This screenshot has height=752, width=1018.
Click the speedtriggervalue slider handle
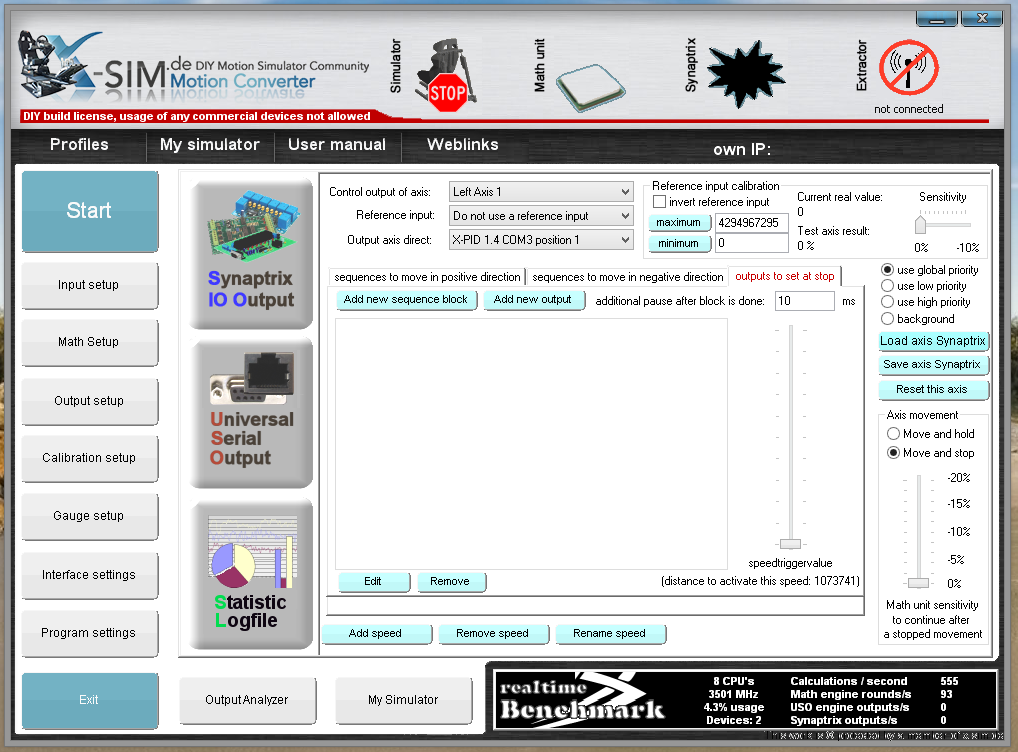click(790, 543)
